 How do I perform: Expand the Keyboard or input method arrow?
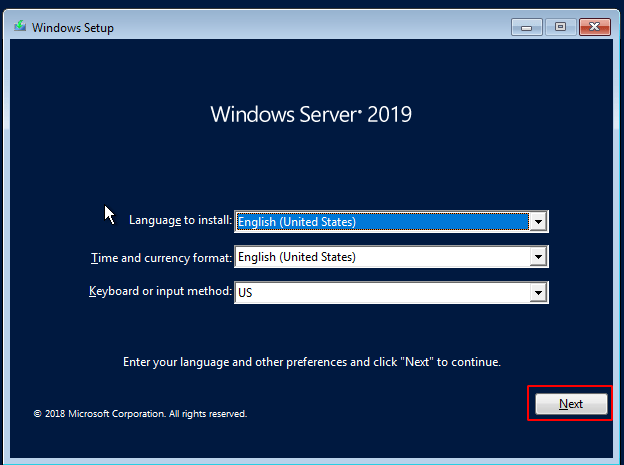click(538, 293)
